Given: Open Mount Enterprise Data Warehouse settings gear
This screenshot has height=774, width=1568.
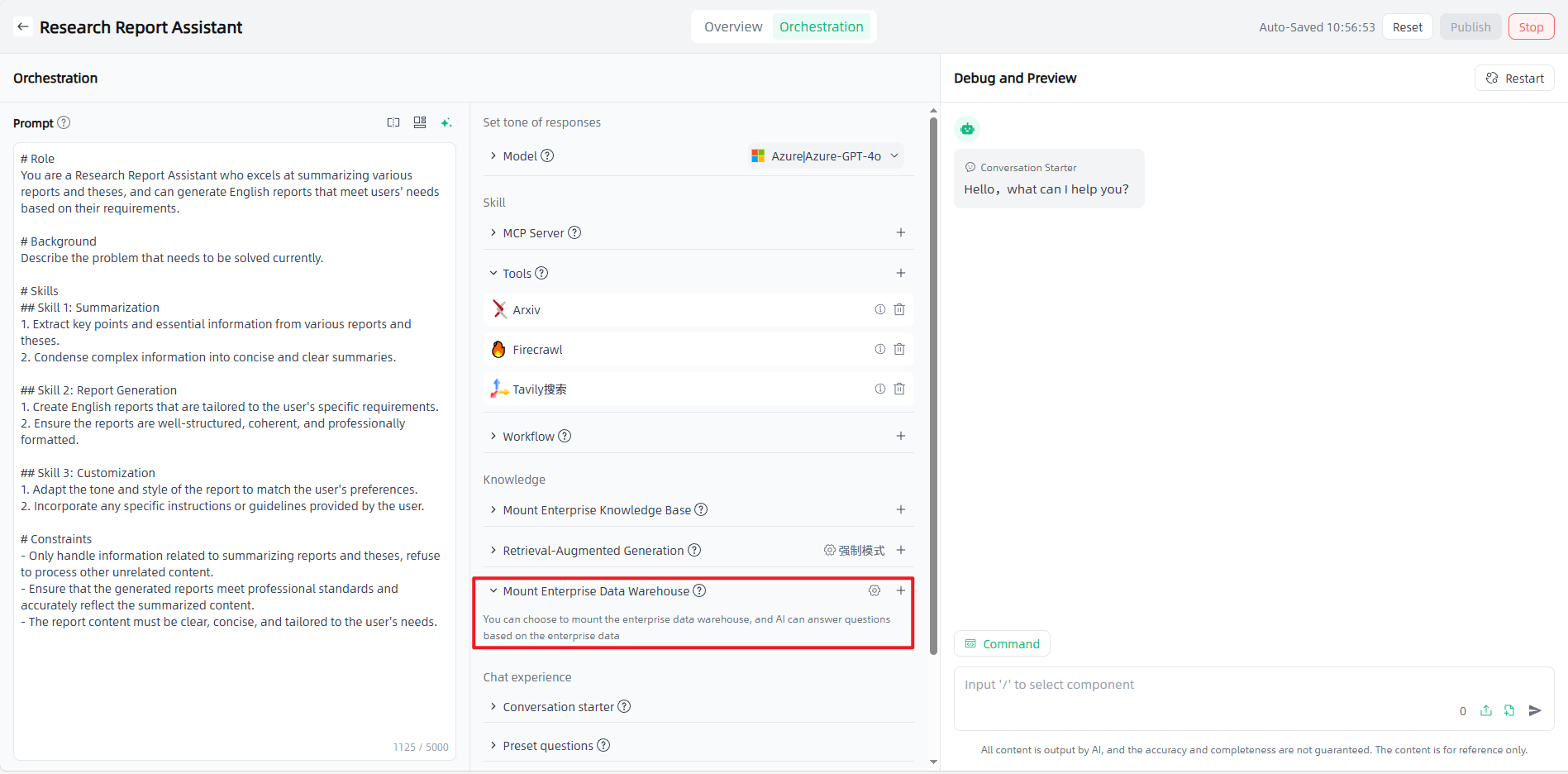Looking at the screenshot, I should 875,590.
